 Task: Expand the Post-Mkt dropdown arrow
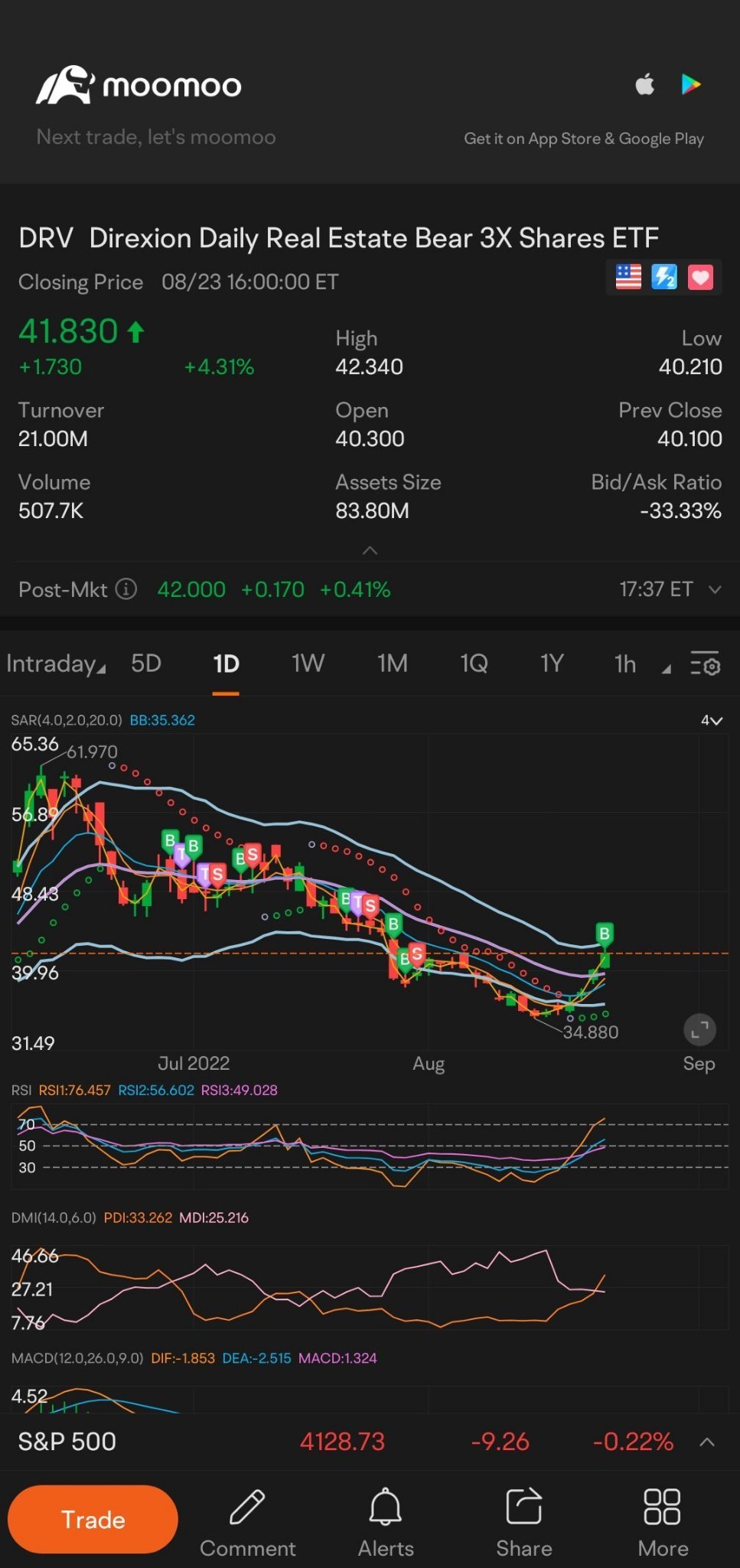pos(715,589)
